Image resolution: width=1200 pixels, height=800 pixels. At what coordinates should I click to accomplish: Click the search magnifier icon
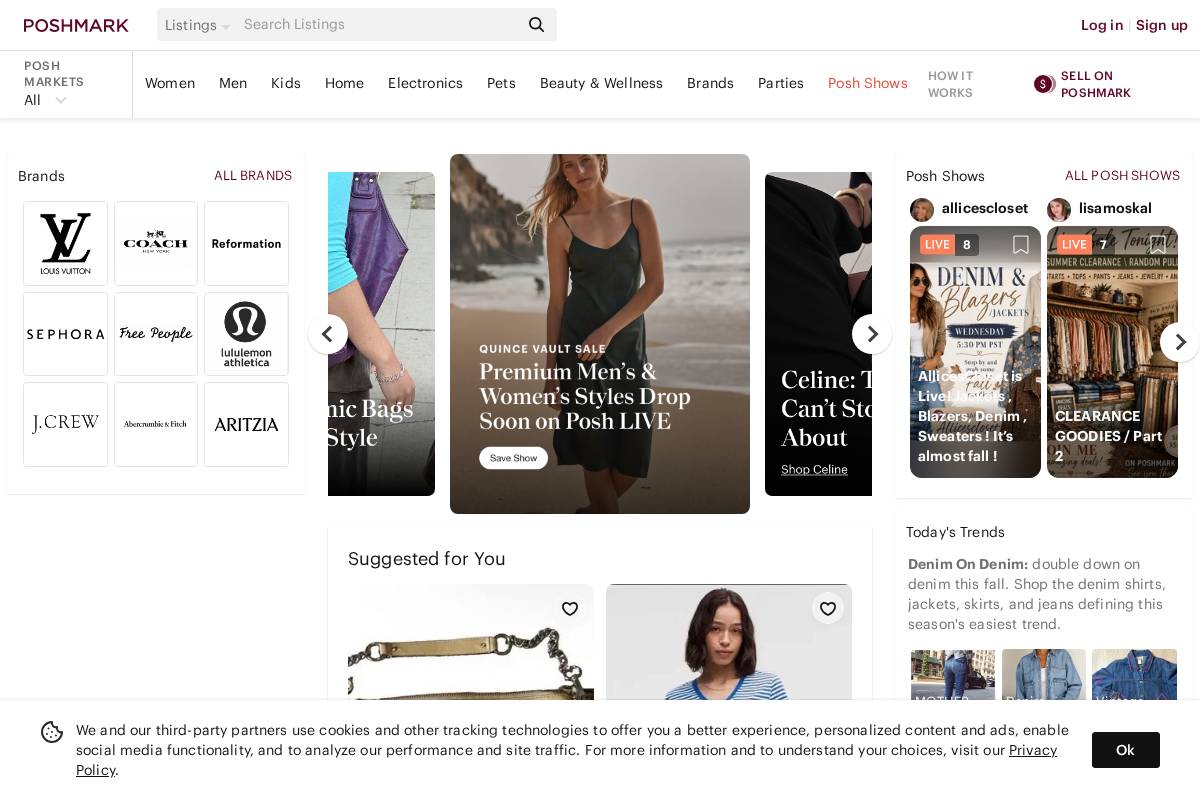tap(537, 25)
